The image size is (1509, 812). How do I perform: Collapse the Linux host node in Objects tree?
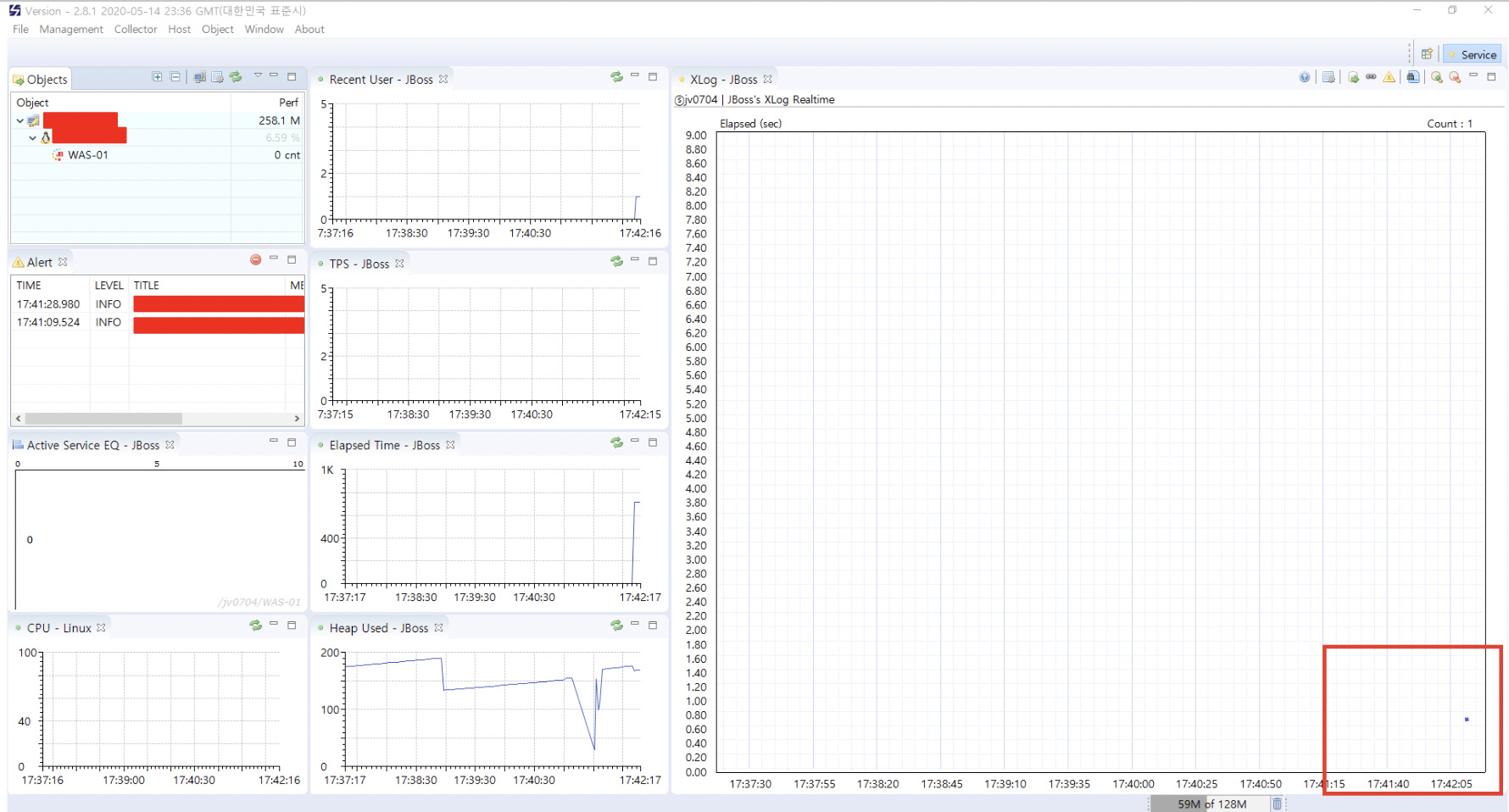click(32, 137)
